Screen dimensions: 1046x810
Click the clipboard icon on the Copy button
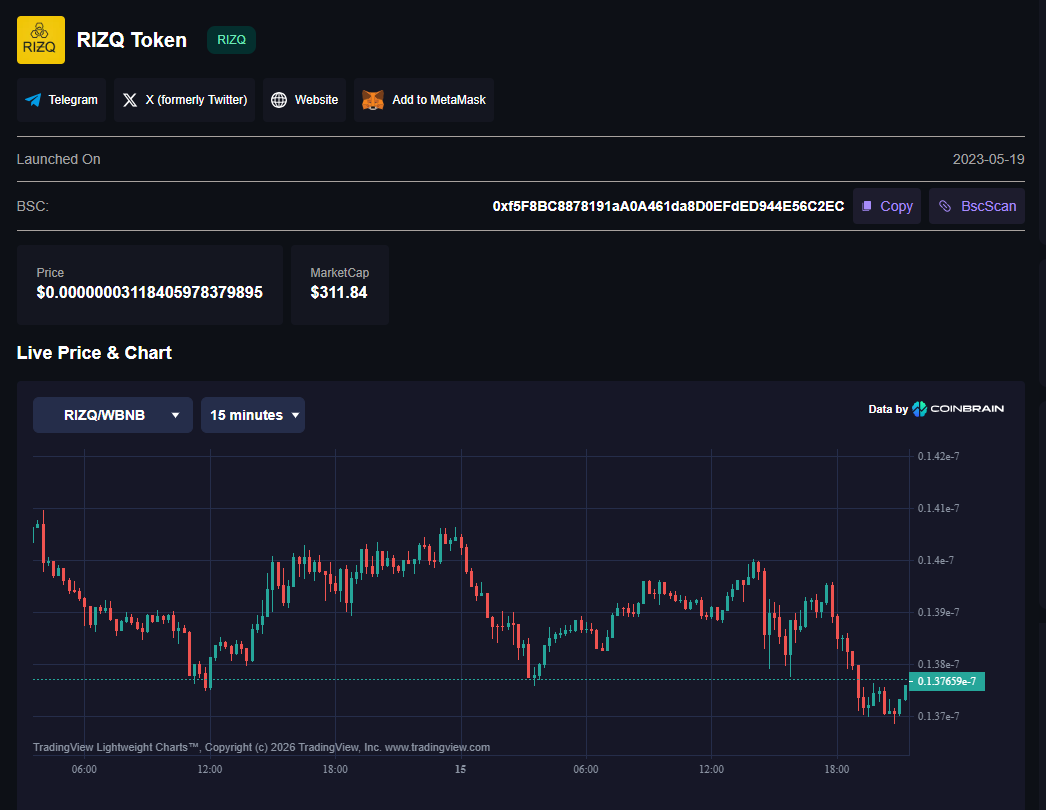(x=868, y=206)
